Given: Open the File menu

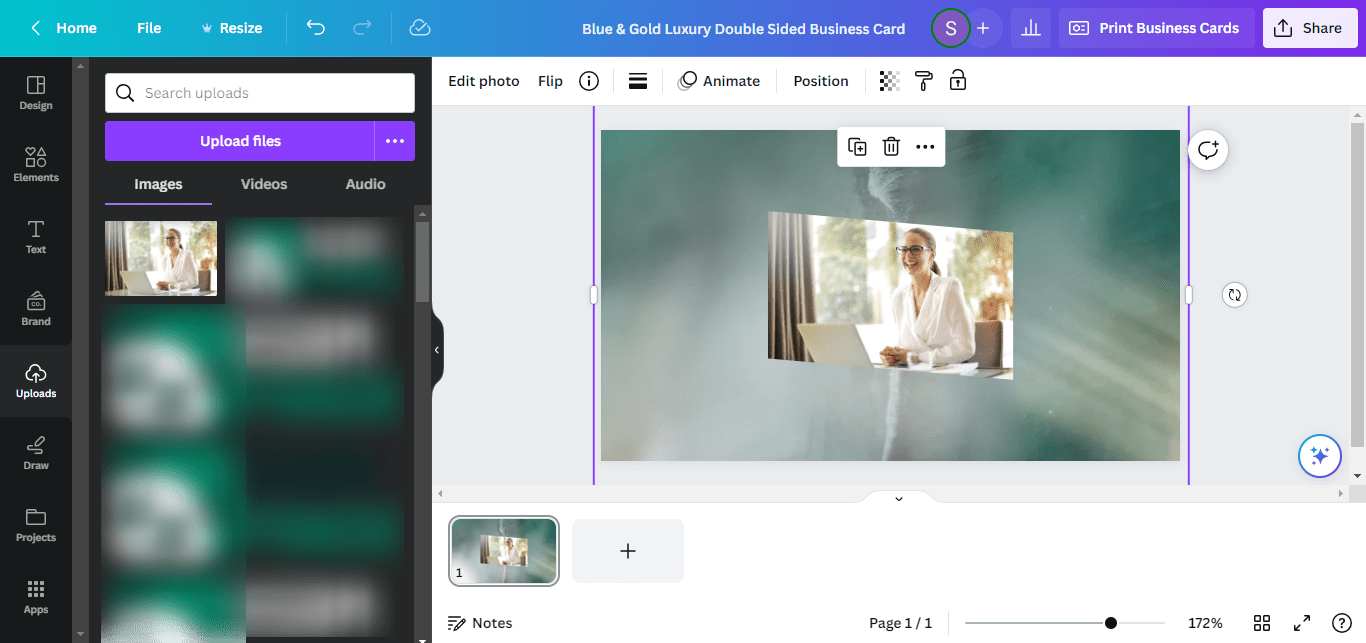Looking at the screenshot, I should click(x=148, y=27).
